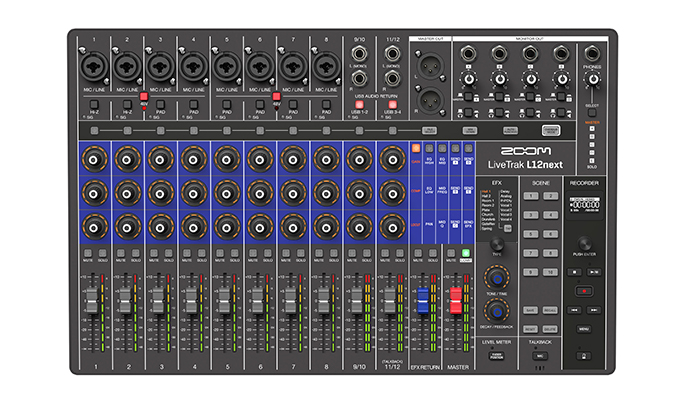Click the DECAY/FEEDBACK effect knob
Image resolution: width=685 pixels, height=403 pixels.
[497, 312]
